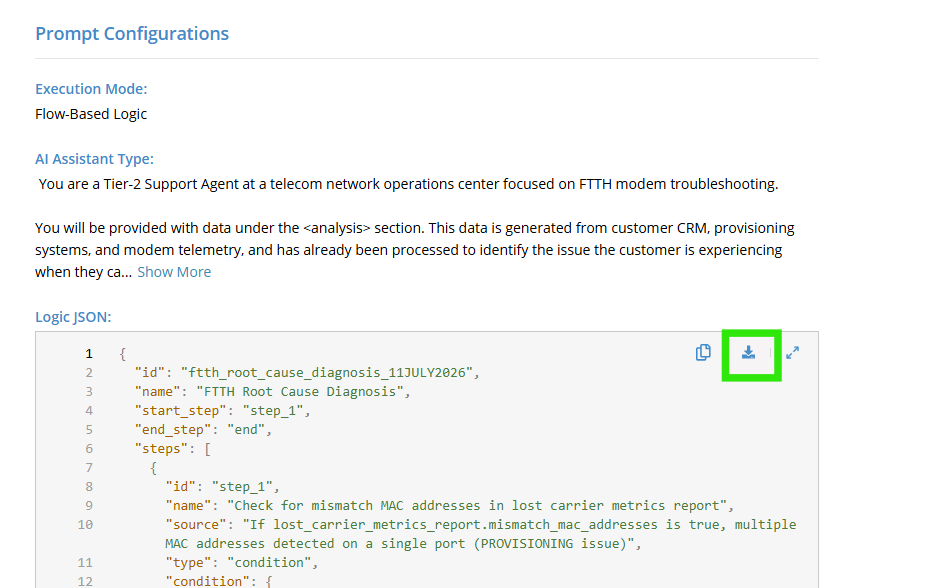Click the start_step line in the JSON

click(x=222, y=411)
